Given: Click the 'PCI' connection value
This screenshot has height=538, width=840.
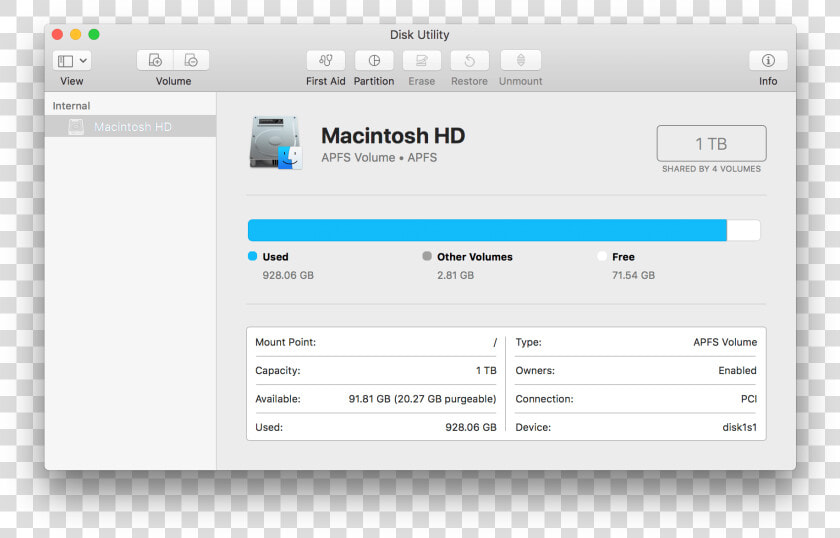Looking at the screenshot, I should (x=749, y=399).
